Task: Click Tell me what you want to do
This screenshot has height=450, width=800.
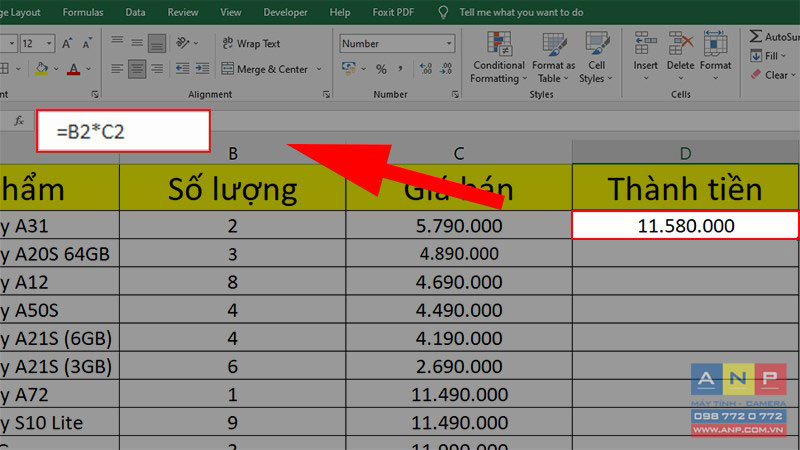Action: tap(521, 12)
